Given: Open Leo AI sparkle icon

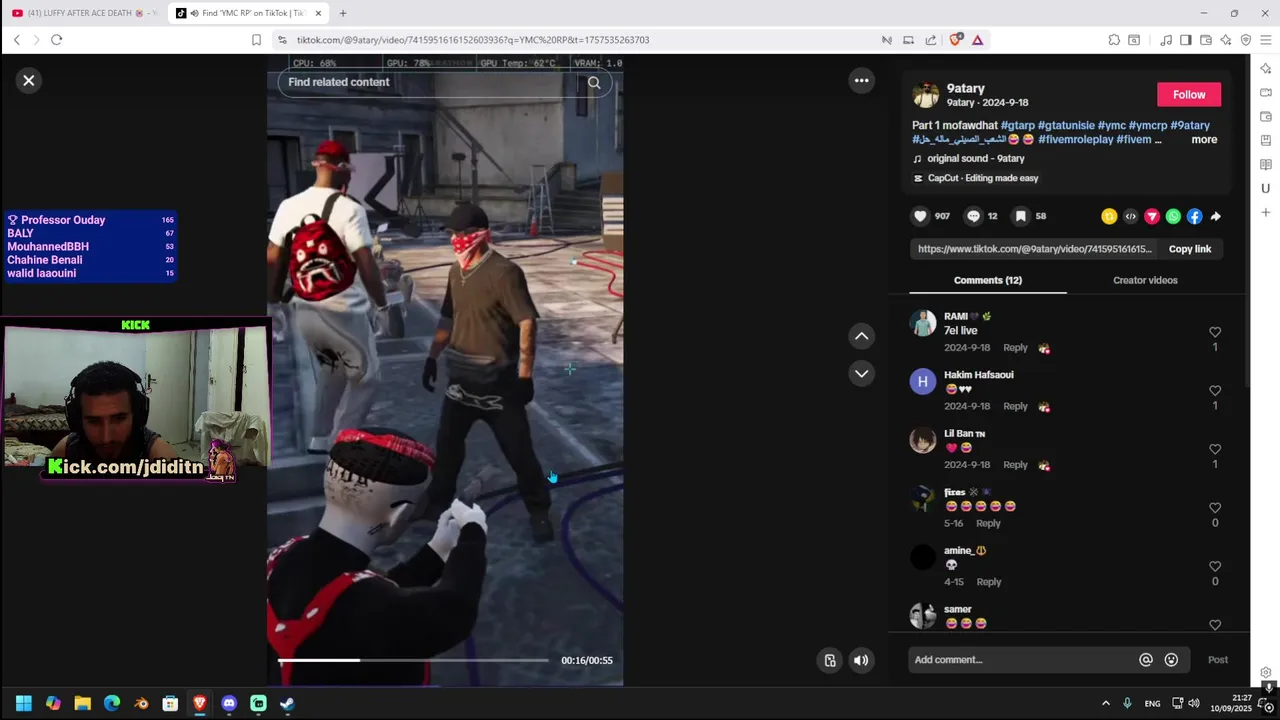Looking at the screenshot, I should 1226,40.
